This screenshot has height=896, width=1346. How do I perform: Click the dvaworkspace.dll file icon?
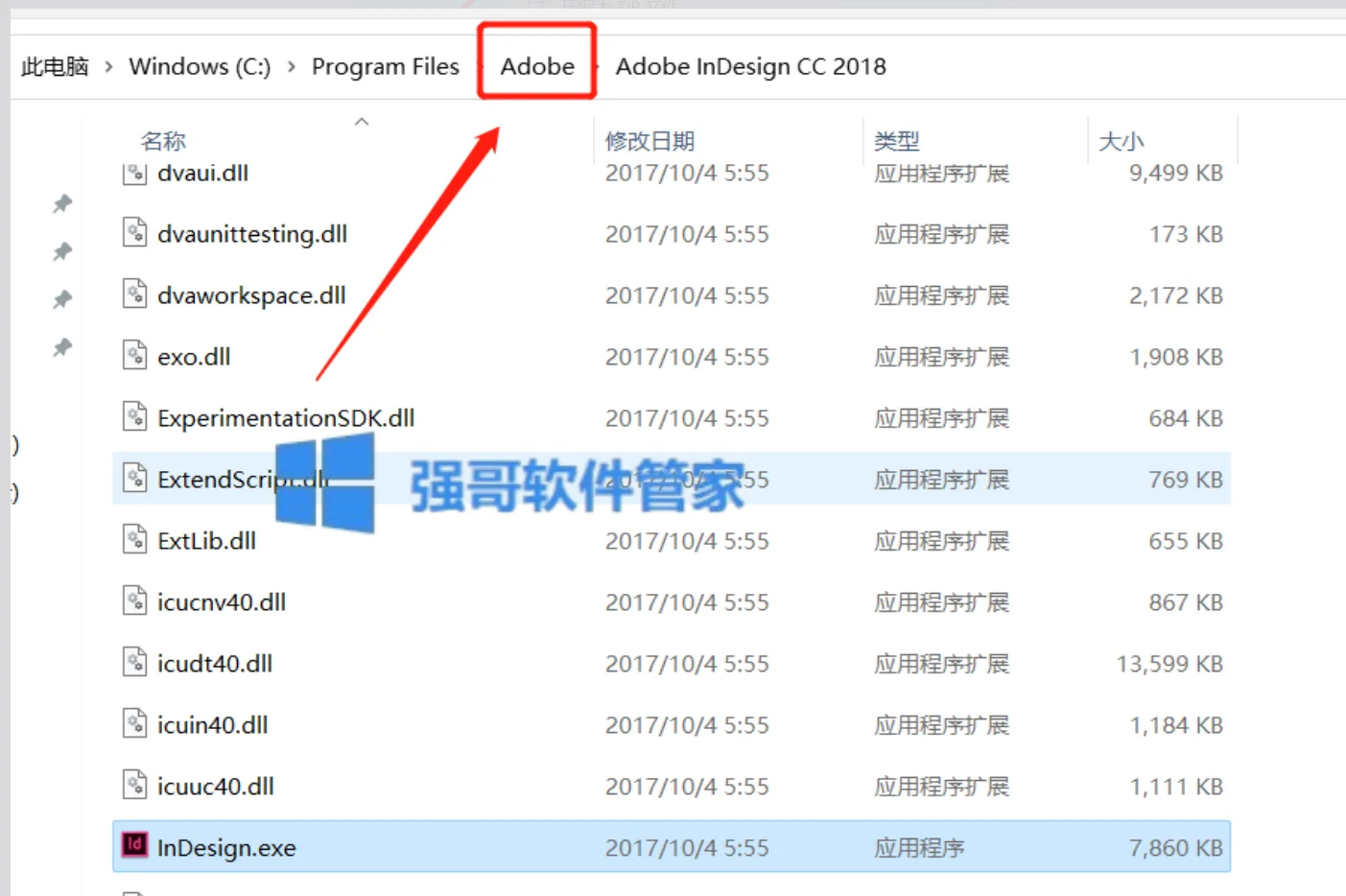click(x=135, y=295)
